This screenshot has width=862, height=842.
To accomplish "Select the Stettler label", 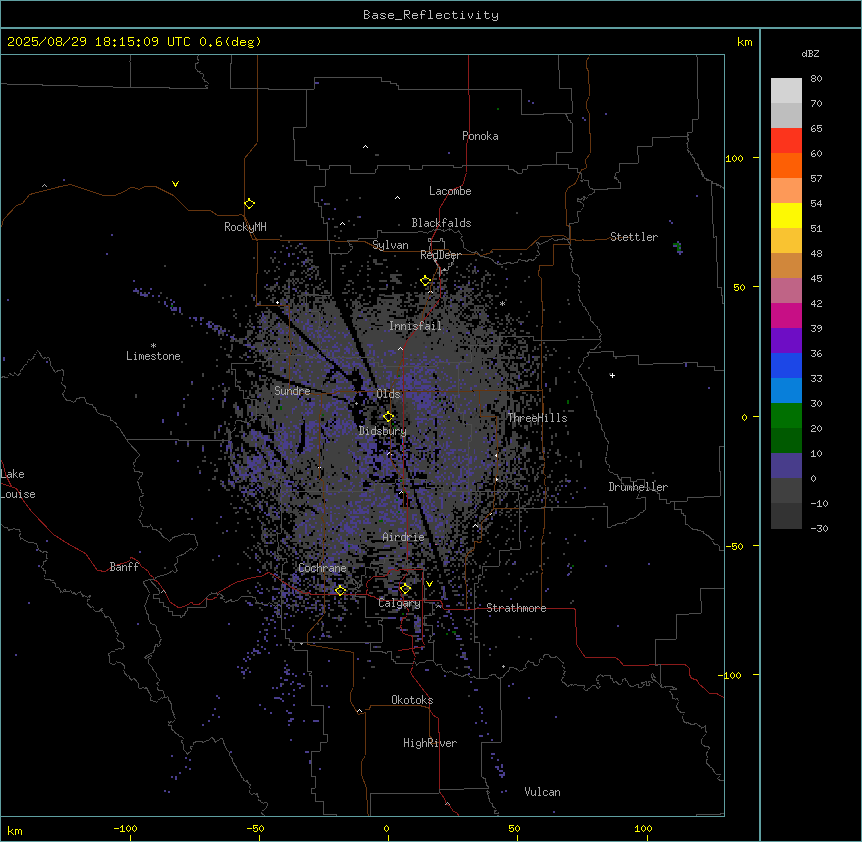I will coord(634,237).
